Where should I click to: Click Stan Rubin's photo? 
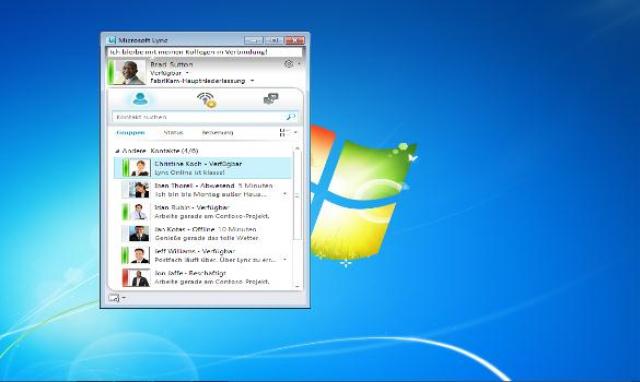coord(140,212)
